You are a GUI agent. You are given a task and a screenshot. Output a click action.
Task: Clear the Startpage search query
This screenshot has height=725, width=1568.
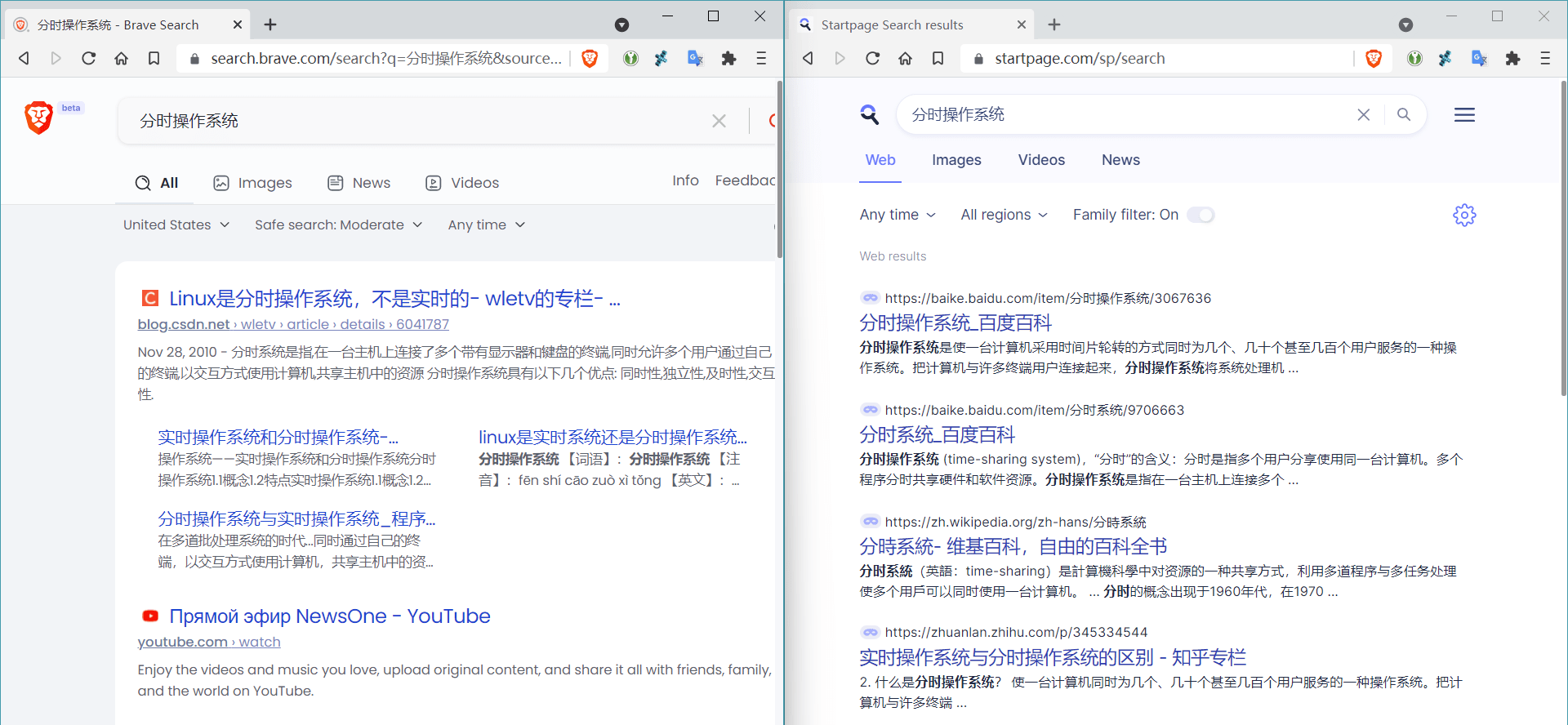point(1363,114)
